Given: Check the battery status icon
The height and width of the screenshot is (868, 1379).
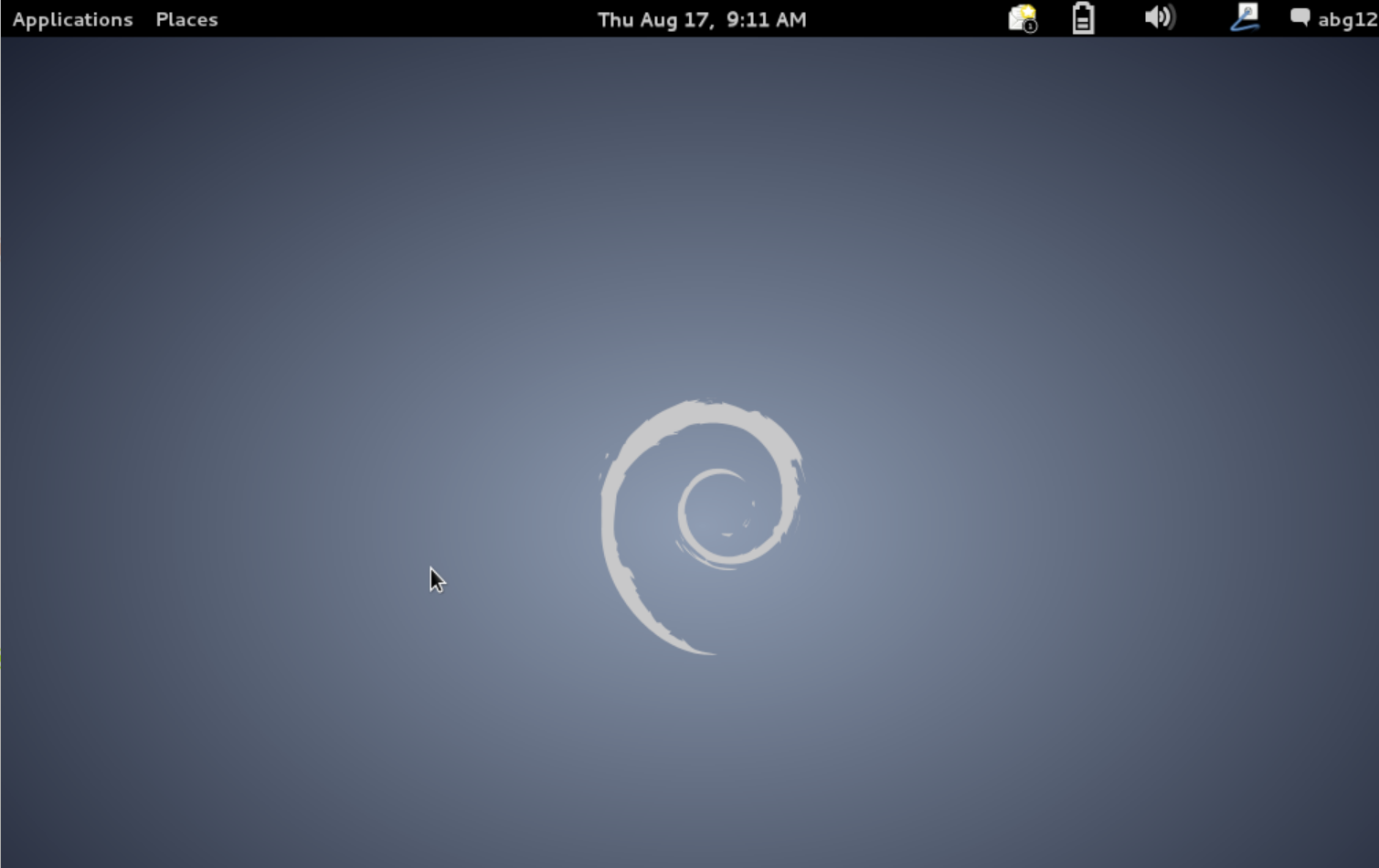Looking at the screenshot, I should [1083, 18].
